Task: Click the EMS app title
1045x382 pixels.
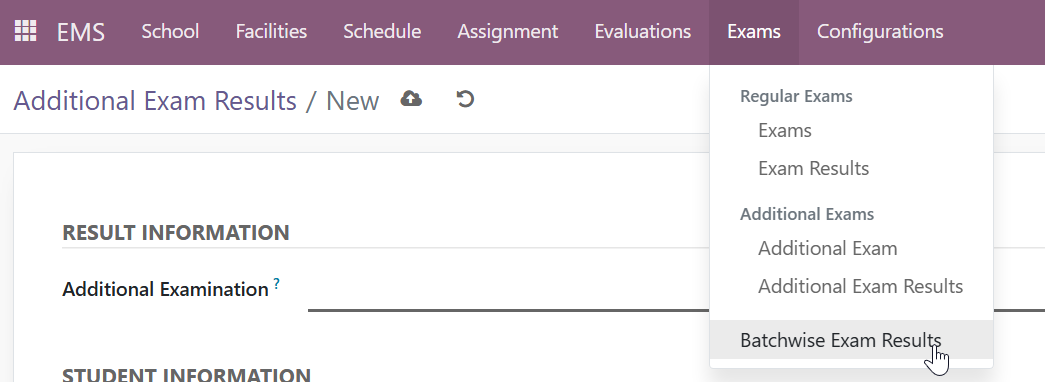Action: point(81,32)
